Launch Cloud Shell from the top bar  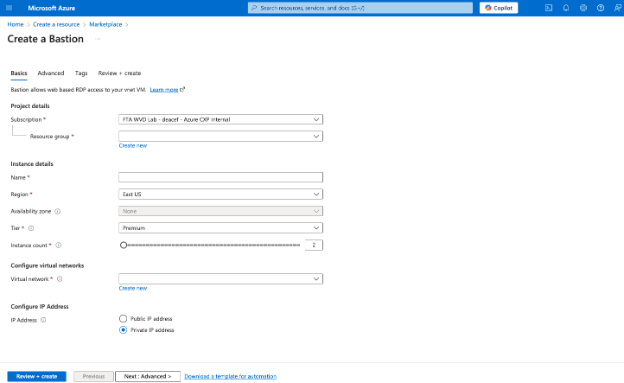click(x=548, y=8)
